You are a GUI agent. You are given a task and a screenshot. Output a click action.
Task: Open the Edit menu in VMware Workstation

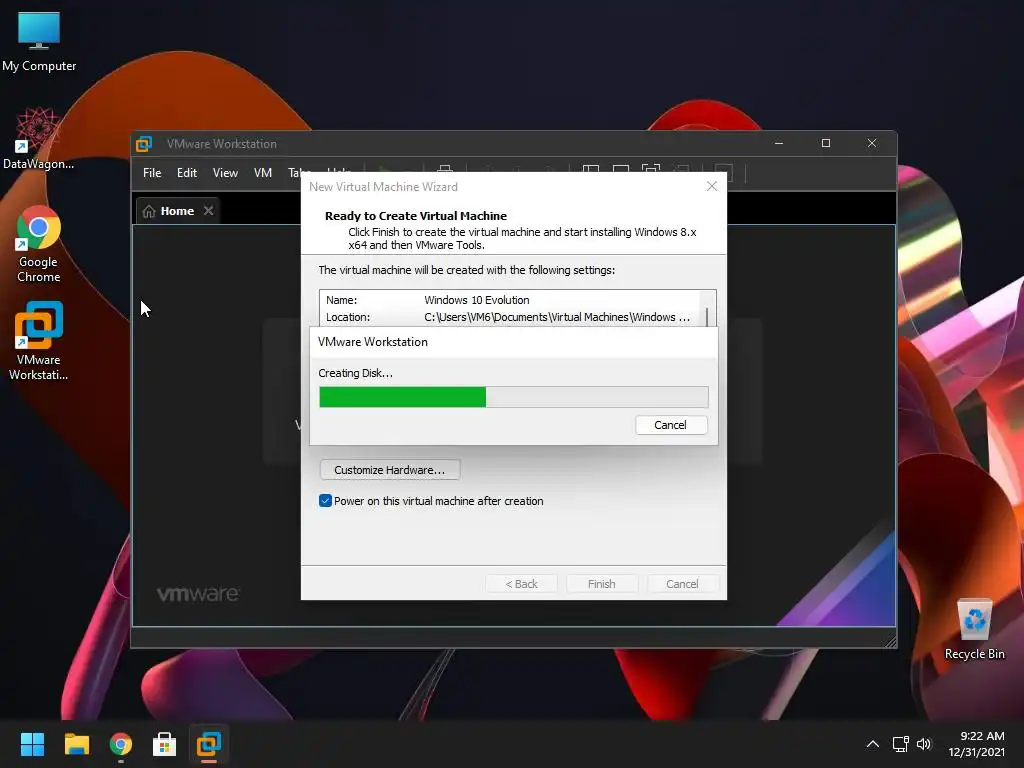click(187, 173)
